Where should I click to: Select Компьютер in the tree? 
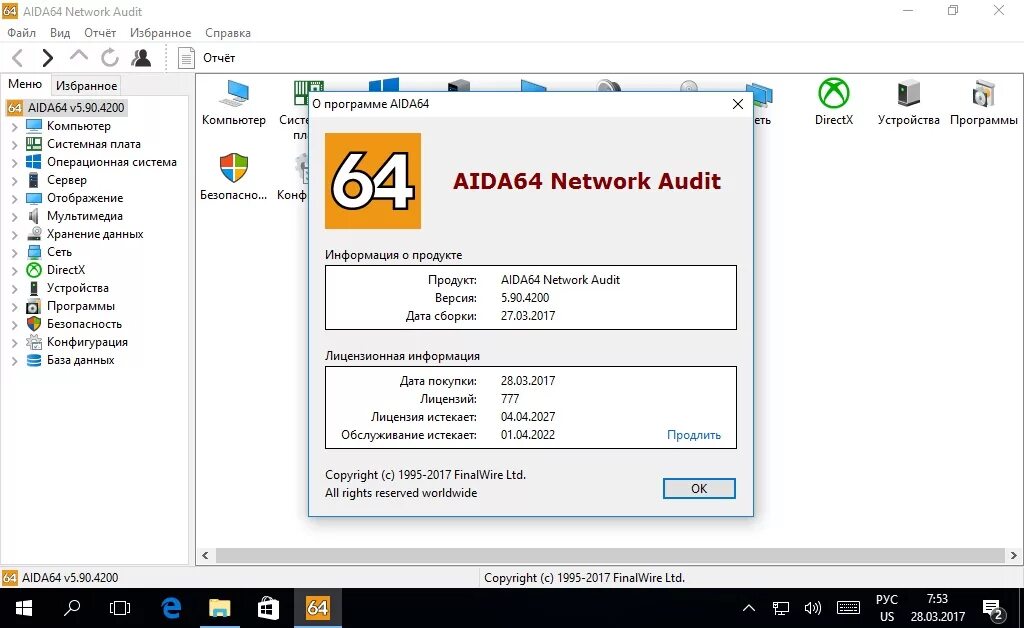pos(68,126)
